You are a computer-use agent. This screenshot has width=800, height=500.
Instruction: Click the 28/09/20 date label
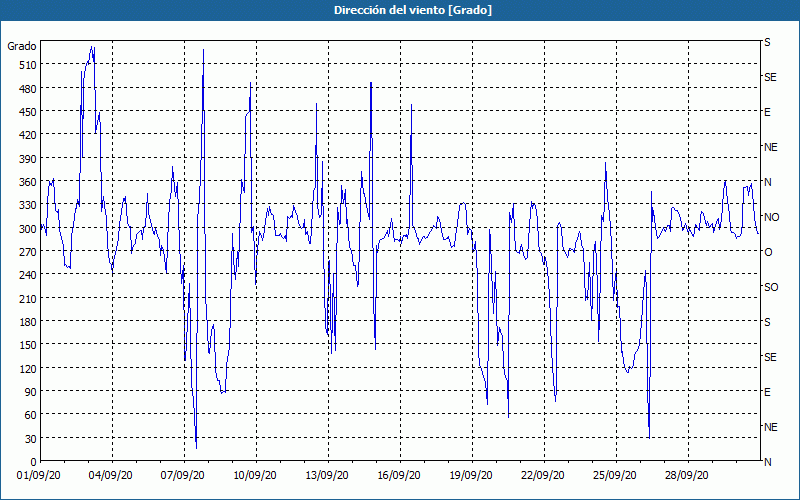pyautogui.click(x=686, y=476)
